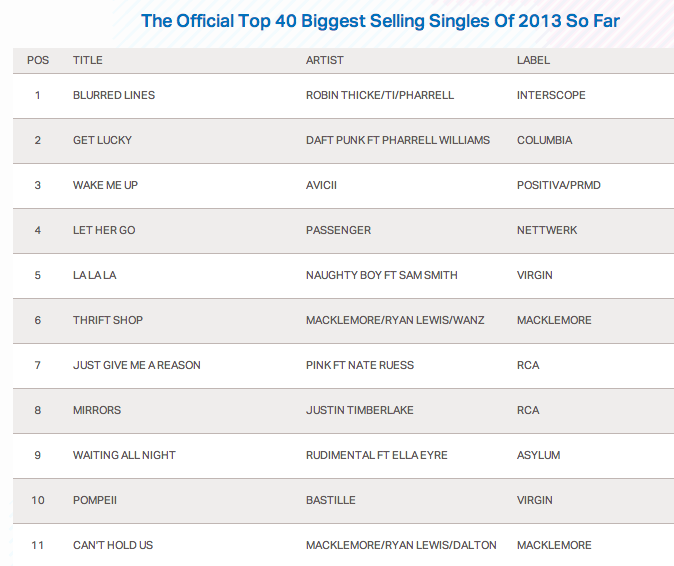
Task: Click the THRIFT SHOP song title
Action: click(108, 320)
